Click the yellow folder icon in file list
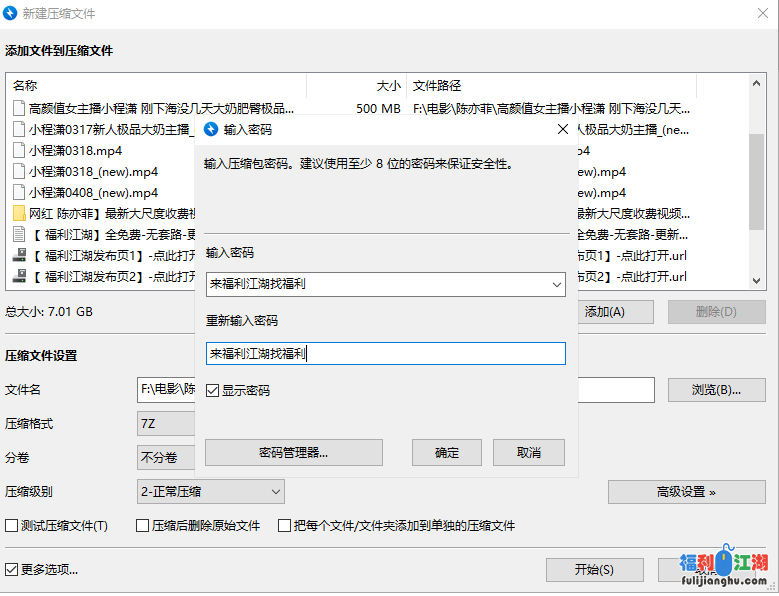This screenshot has width=779, height=596. point(19,213)
